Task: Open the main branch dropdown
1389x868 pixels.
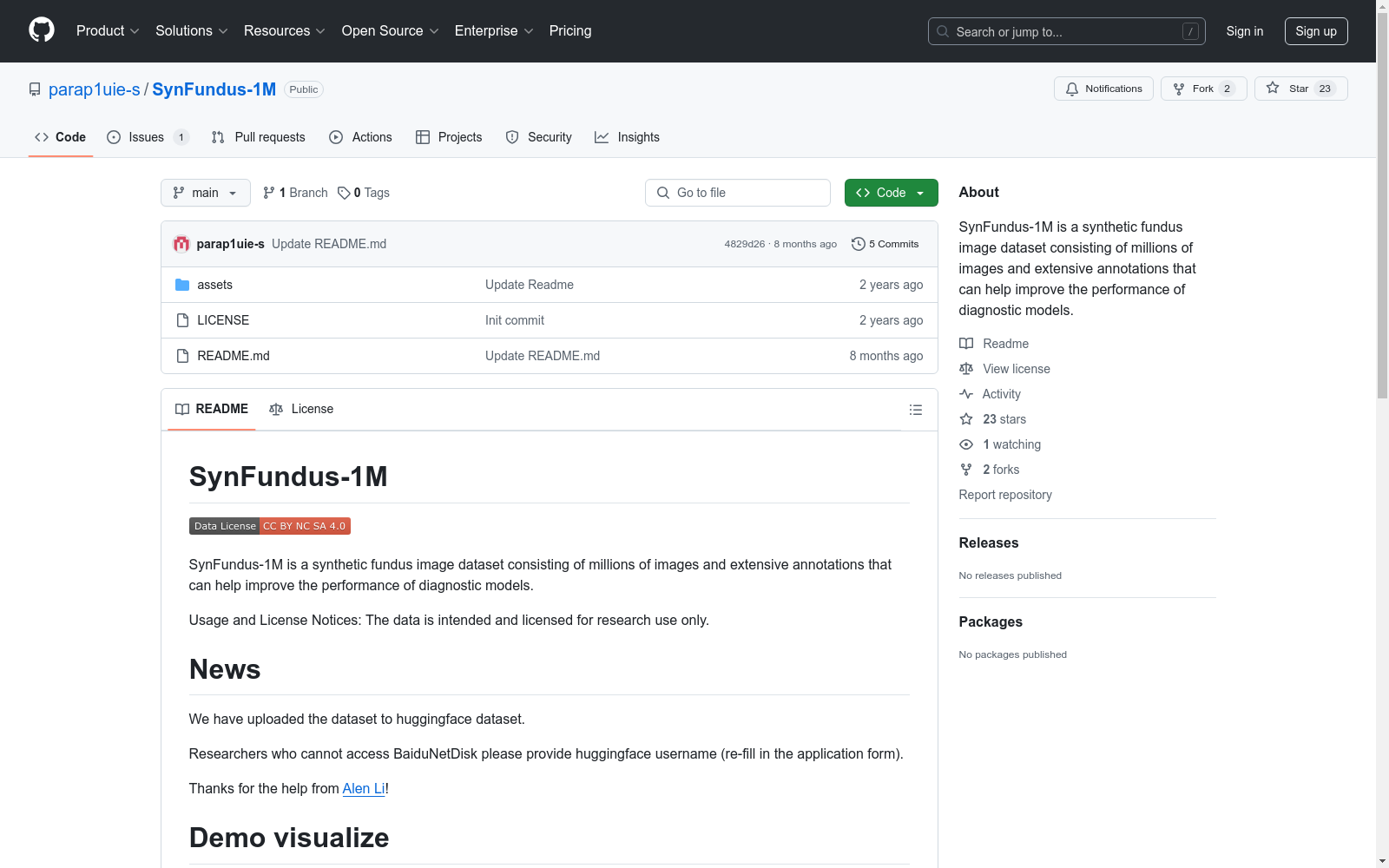Action: coord(206,193)
